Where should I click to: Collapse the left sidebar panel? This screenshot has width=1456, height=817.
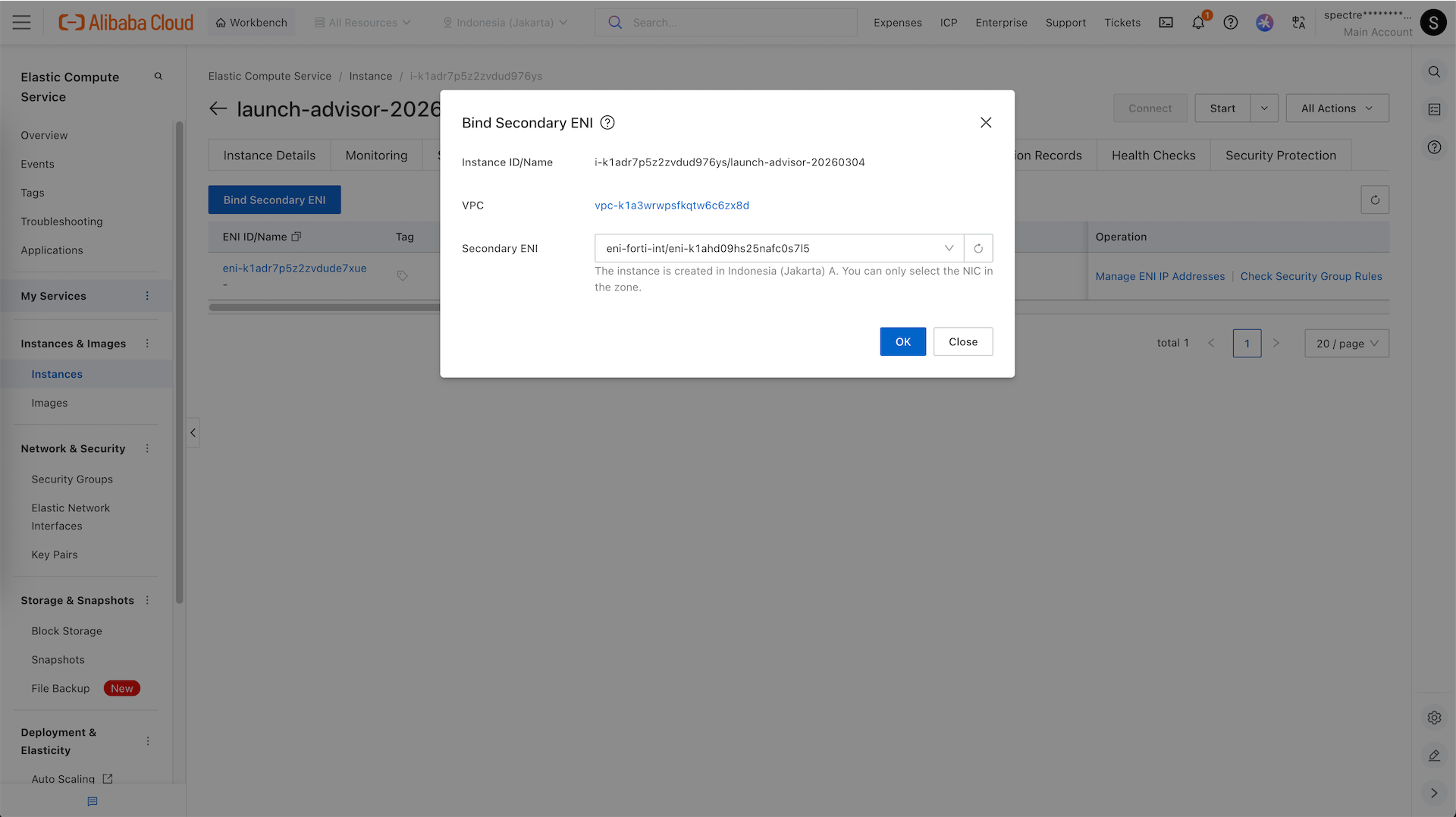(x=193, y=433)
